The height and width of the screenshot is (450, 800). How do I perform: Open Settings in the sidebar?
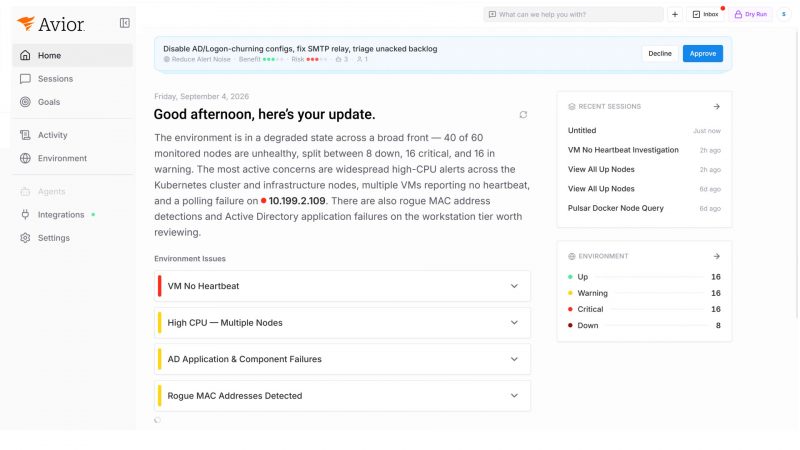point(72,238)
